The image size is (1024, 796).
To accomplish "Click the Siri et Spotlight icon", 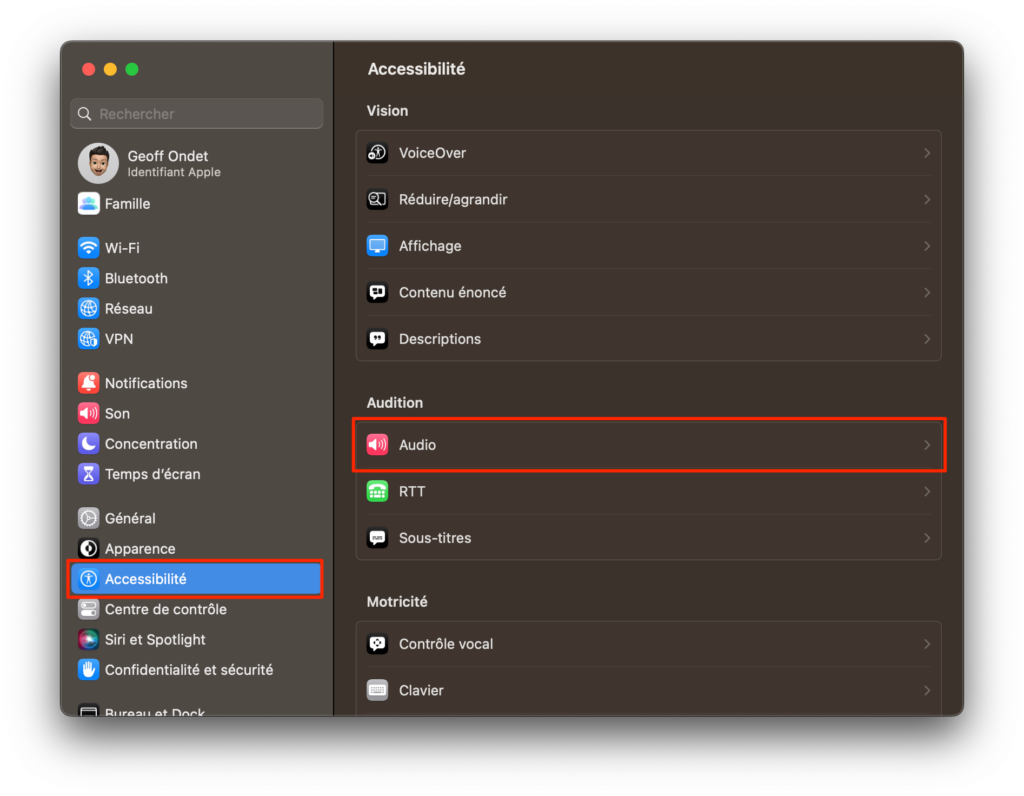I will click(x=88, y=639).
